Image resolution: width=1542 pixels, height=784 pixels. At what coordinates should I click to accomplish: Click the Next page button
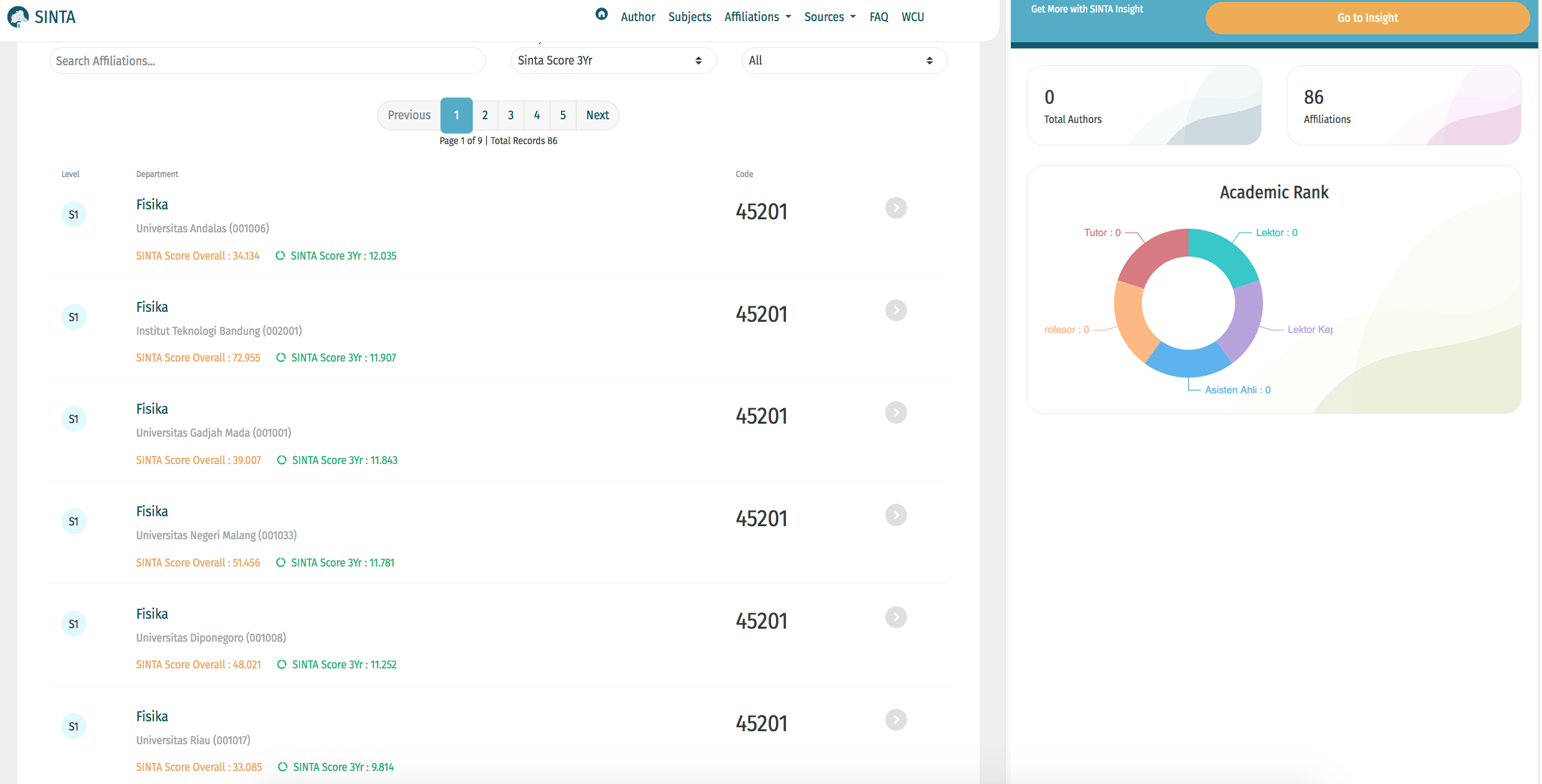pyautogui.click(x=598, y=115)
